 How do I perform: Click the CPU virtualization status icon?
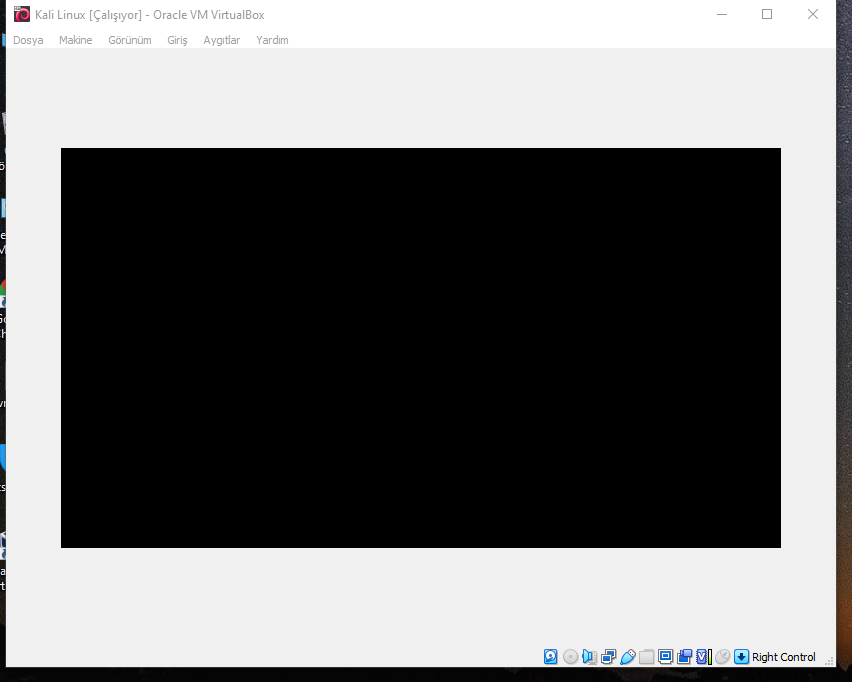(704, 656)
